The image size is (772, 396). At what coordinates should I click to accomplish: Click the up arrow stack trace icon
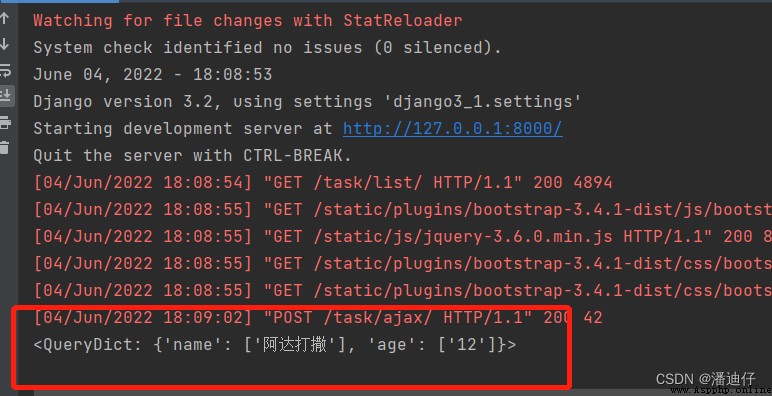tap(5, 19)
